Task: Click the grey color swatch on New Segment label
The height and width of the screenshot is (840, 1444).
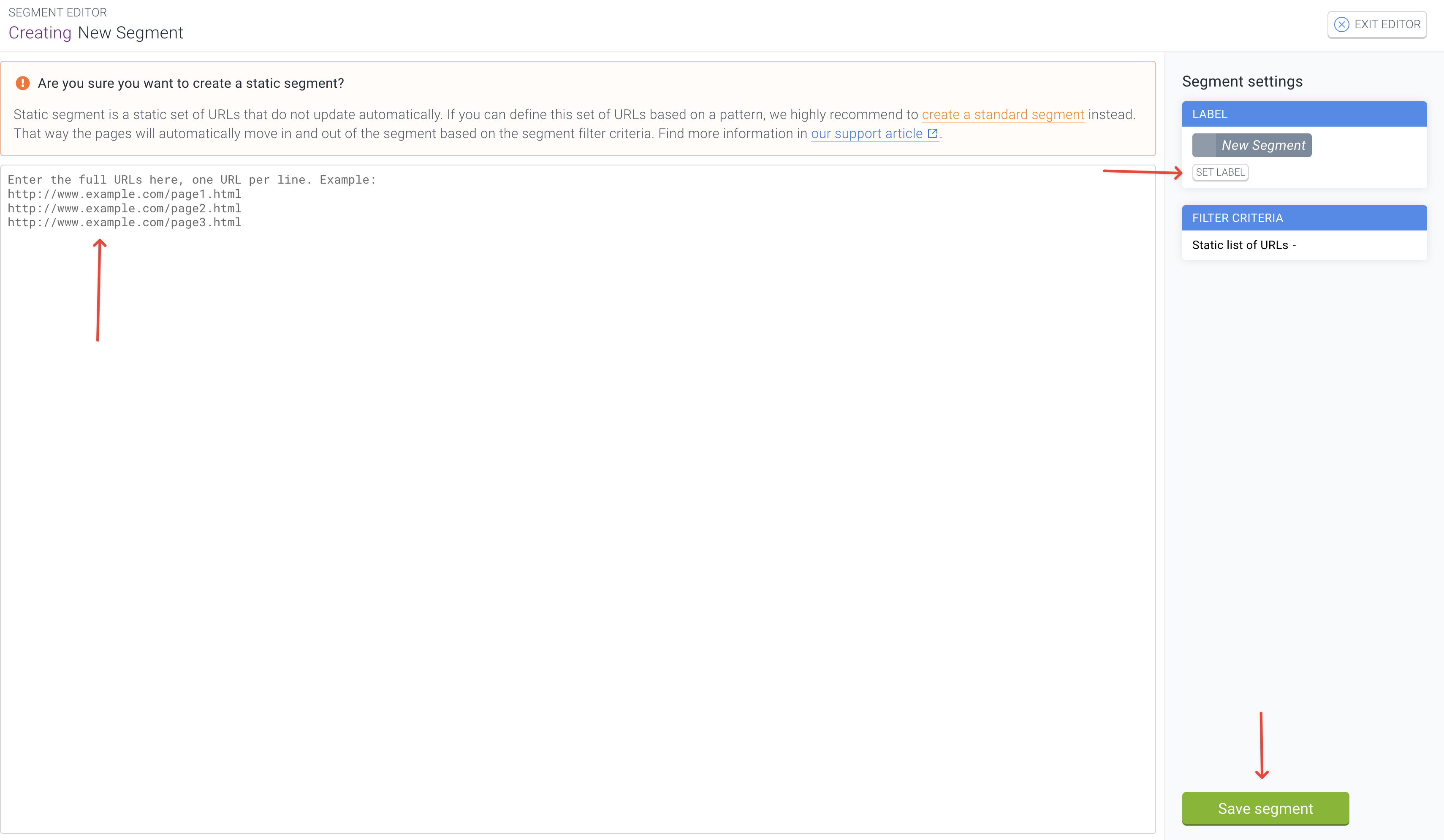Action: click(1204, 145)
